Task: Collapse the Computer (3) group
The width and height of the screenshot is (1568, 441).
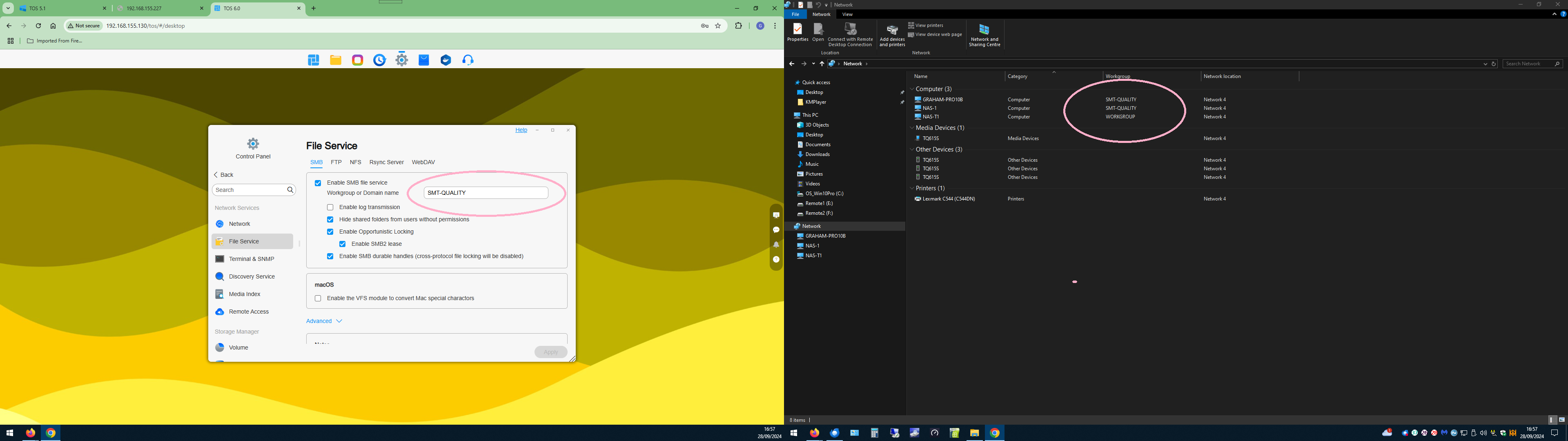Action: point(912,89)
